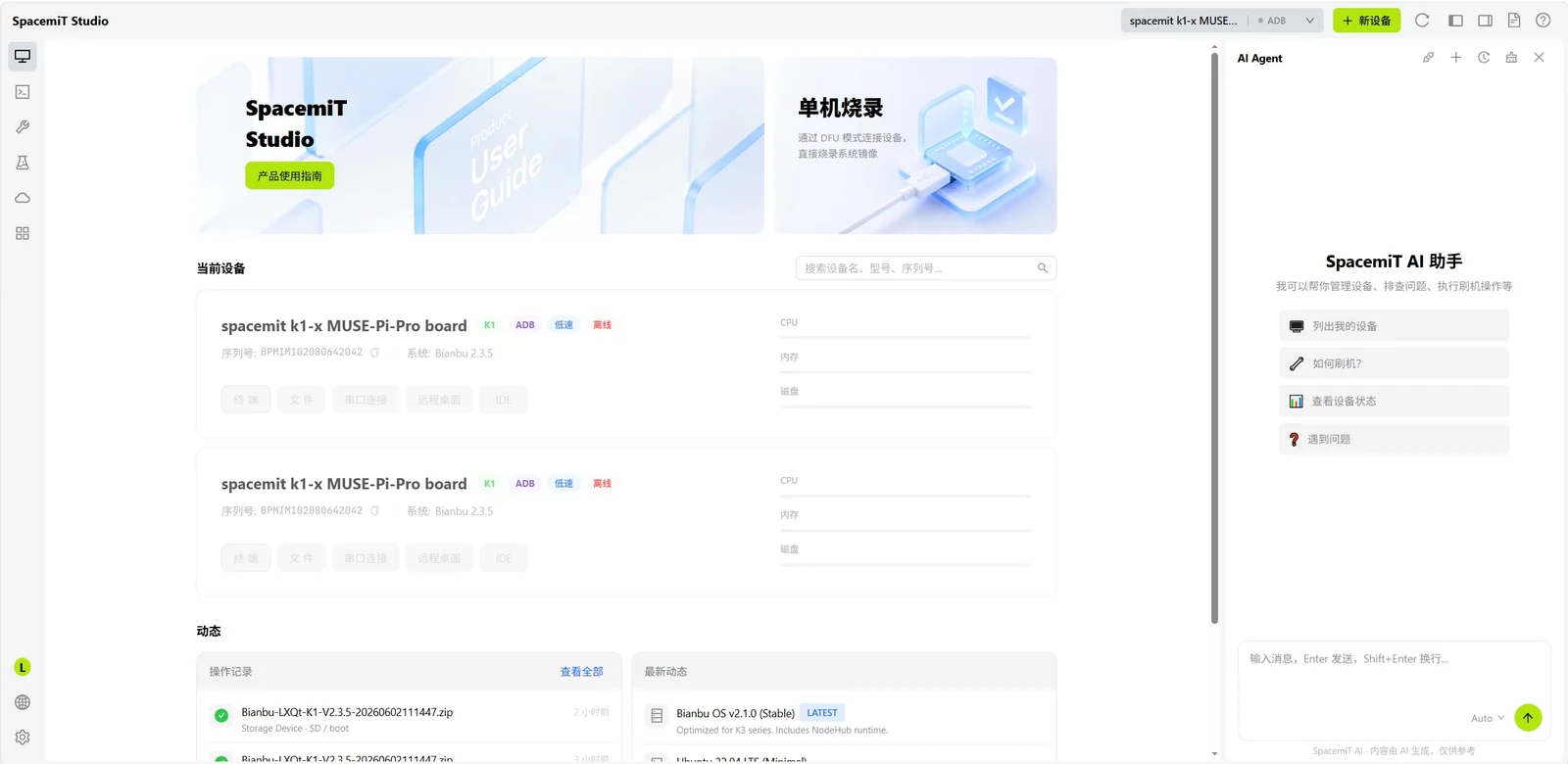The width and height of the screenshot is (1568, 764).
Task: Refresh devices with the top reload icon
Action: [1422, 21]
